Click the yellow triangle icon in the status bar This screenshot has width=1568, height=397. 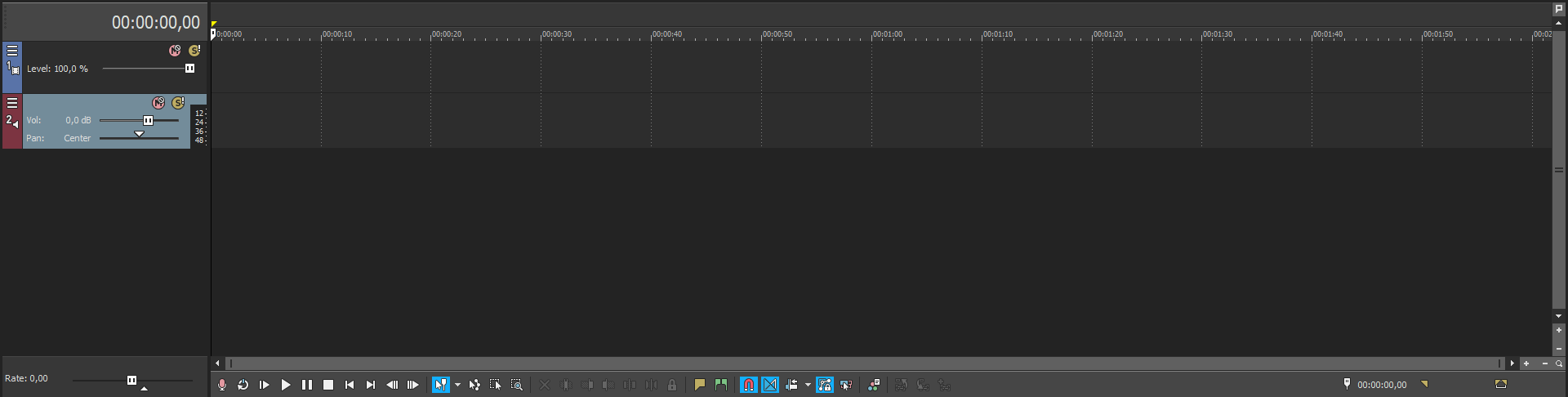pos(1424,384)
